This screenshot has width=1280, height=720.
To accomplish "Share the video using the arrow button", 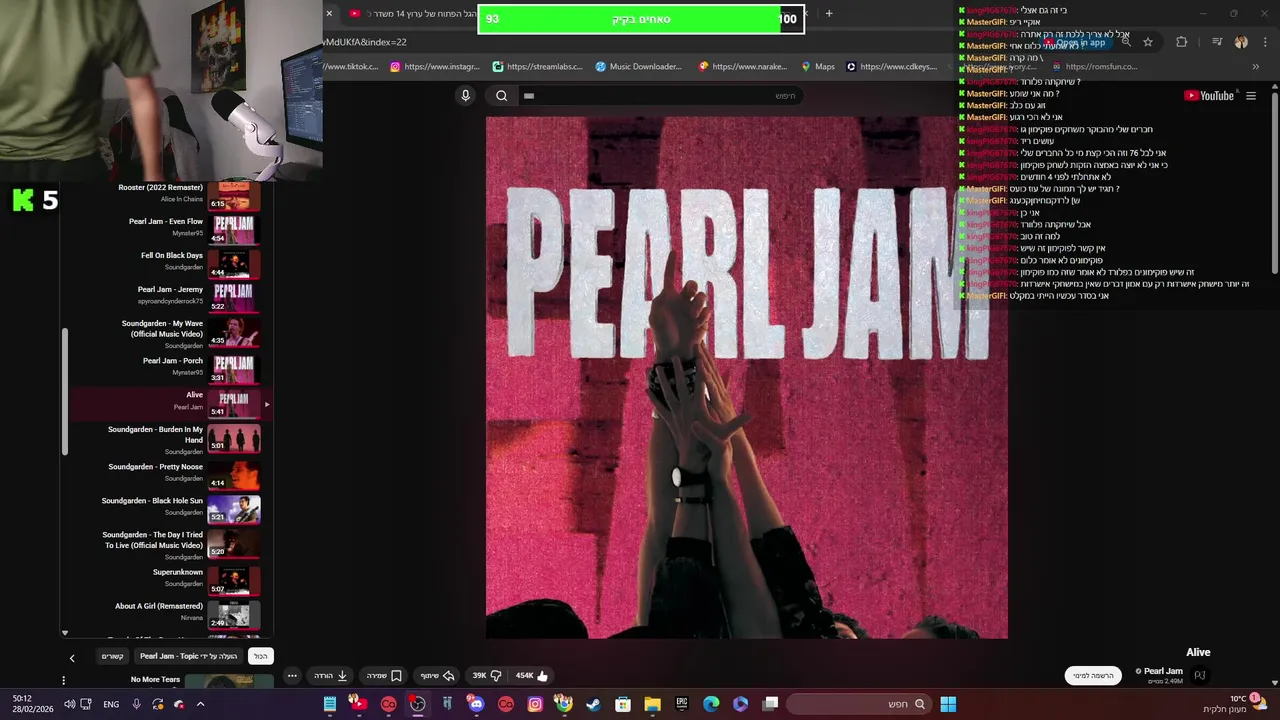I will pos(437,675).
